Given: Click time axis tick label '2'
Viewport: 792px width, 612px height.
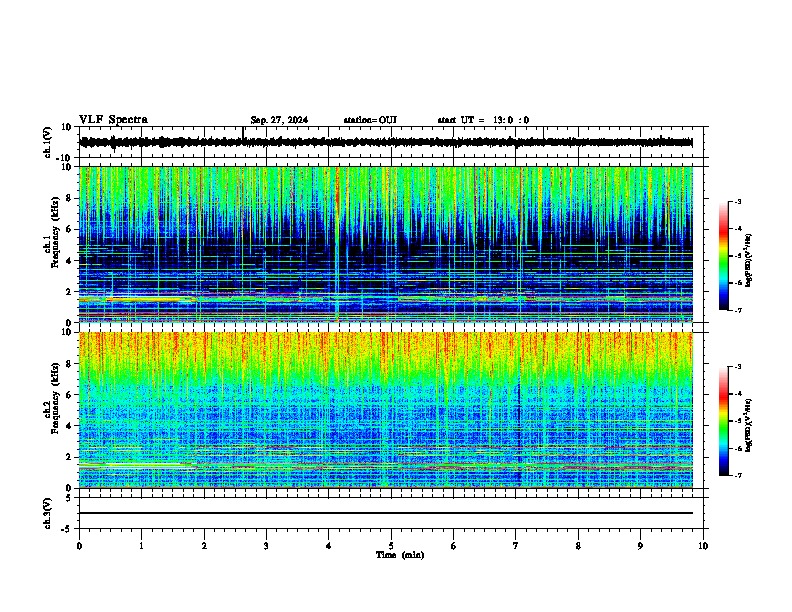Looking at the screenshot, I should pos(204,546).
